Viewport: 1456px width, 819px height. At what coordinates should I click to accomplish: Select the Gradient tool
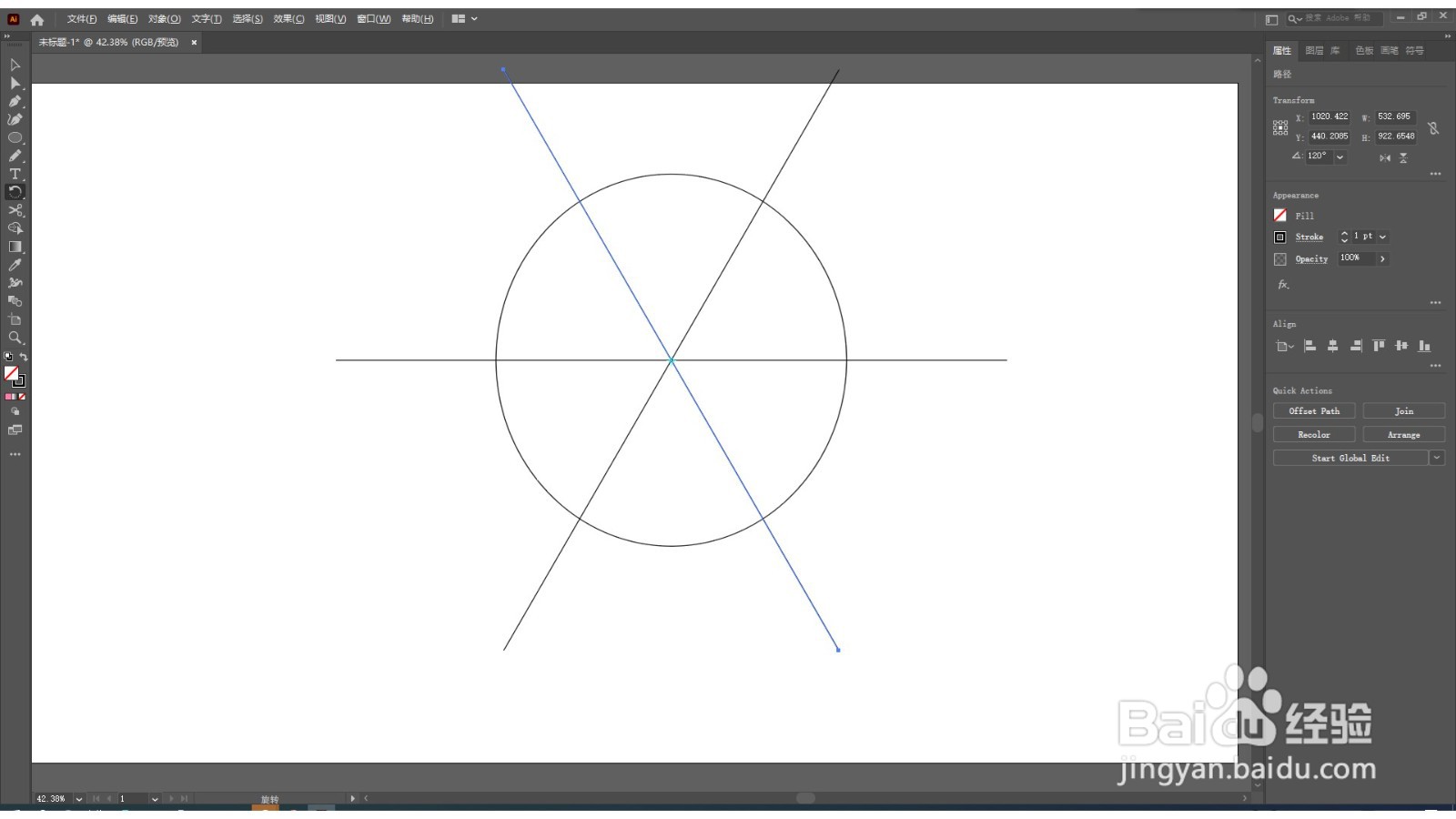click(x=15, y=247)
